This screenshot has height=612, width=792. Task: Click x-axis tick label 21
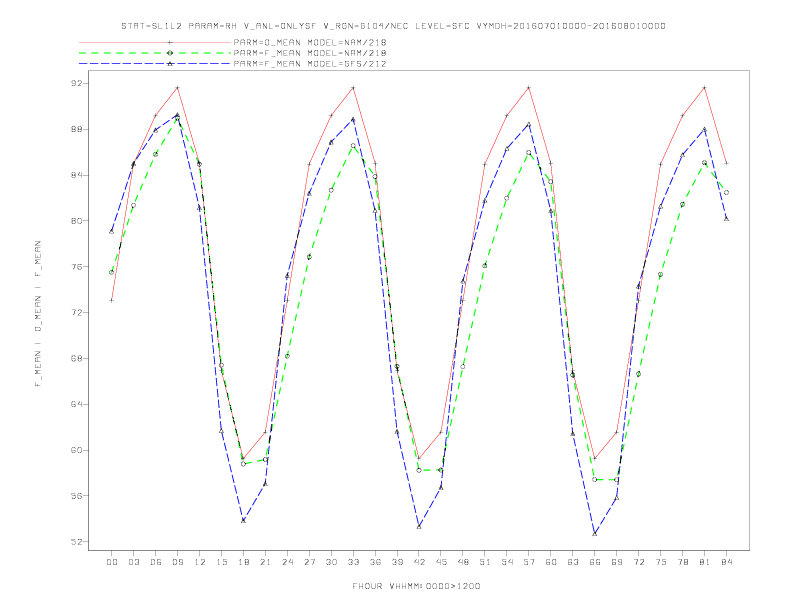point(265,562)
